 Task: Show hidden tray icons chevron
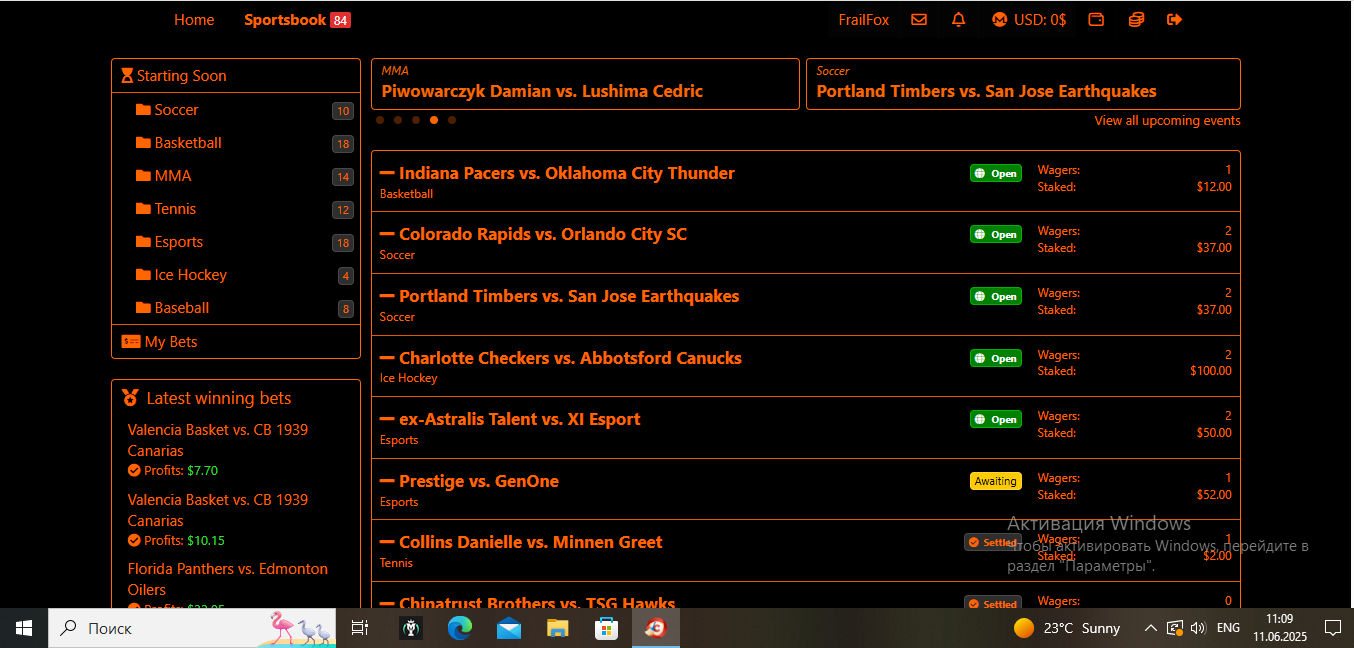click(1151, 628)
